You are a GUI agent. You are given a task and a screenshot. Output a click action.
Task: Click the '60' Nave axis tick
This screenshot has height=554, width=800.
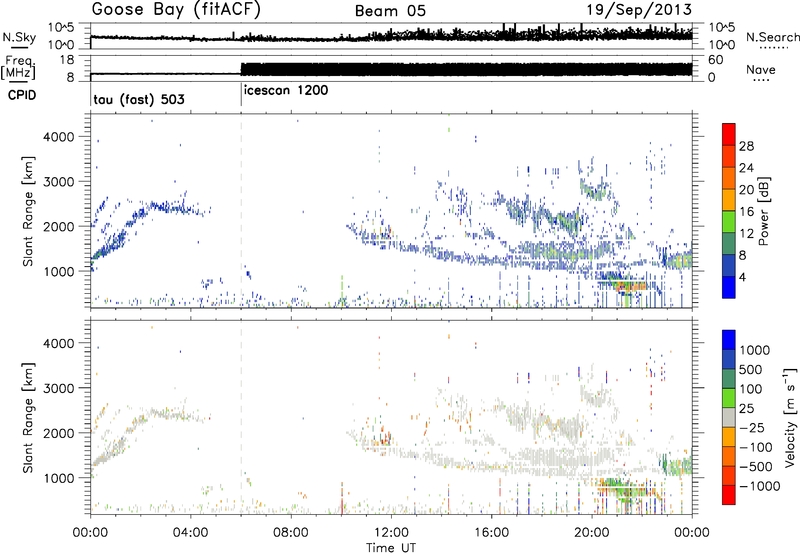[715, 60]
